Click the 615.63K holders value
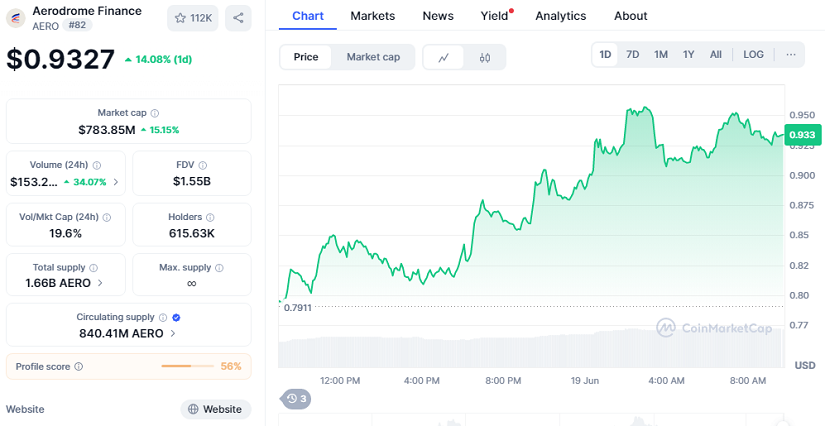This screenshot has width=825, height=426. point(192,233)
